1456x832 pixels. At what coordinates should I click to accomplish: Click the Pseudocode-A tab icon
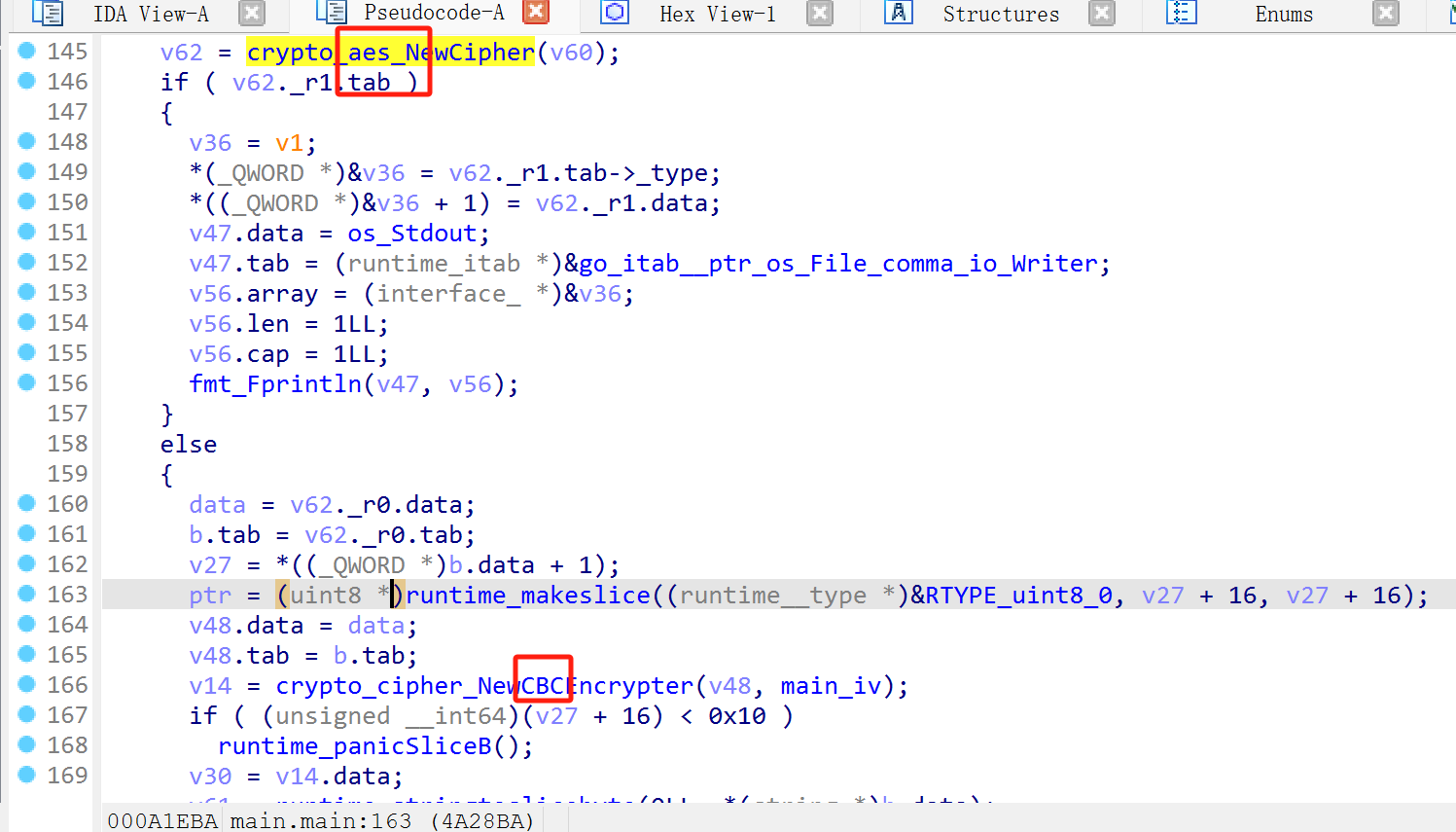(x=332, y=13)
